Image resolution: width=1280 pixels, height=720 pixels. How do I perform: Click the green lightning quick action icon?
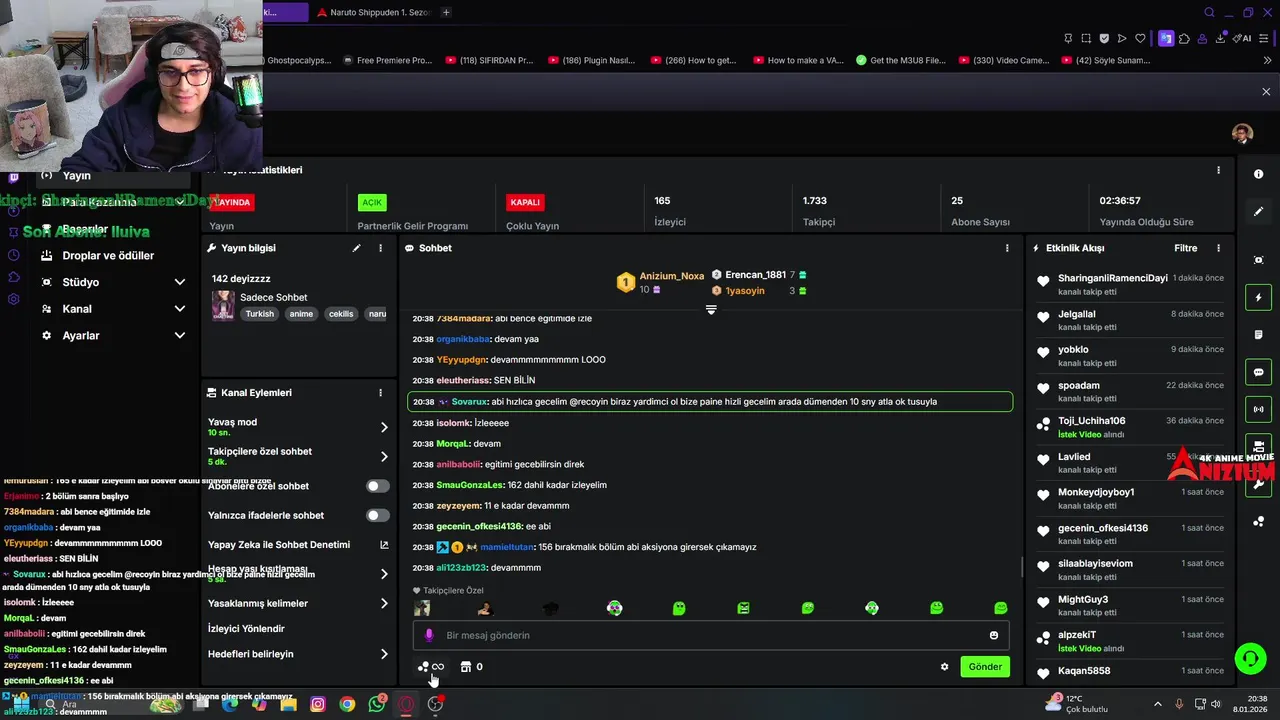point(1259,298)
